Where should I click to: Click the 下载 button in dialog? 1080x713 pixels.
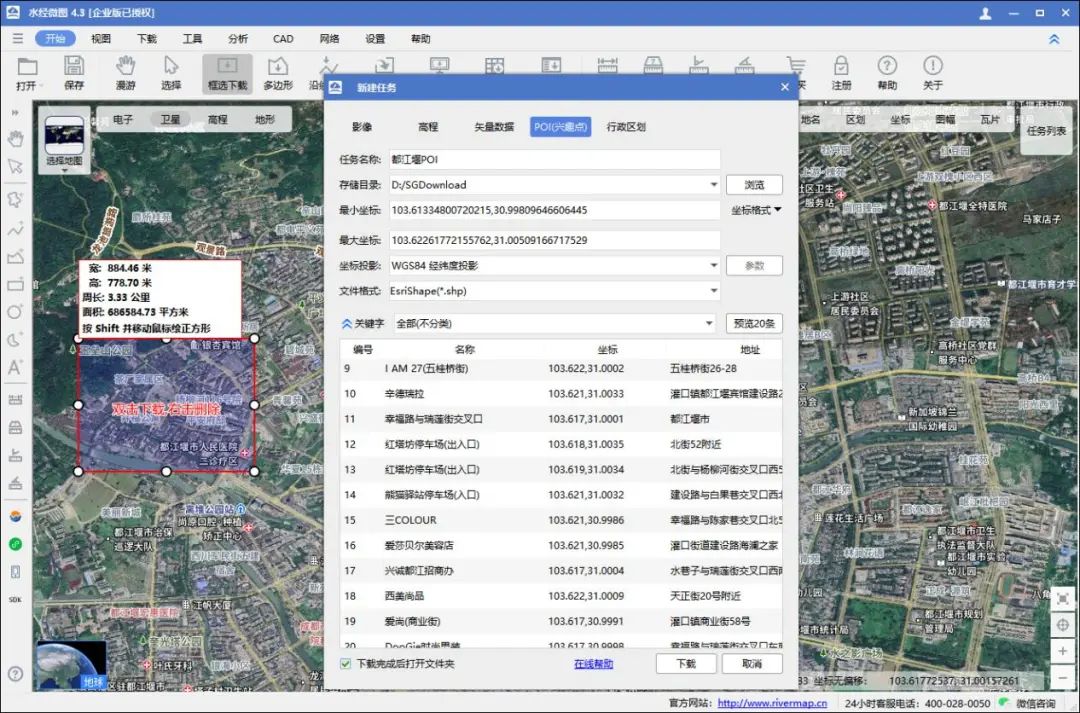[x=686, y=663]
